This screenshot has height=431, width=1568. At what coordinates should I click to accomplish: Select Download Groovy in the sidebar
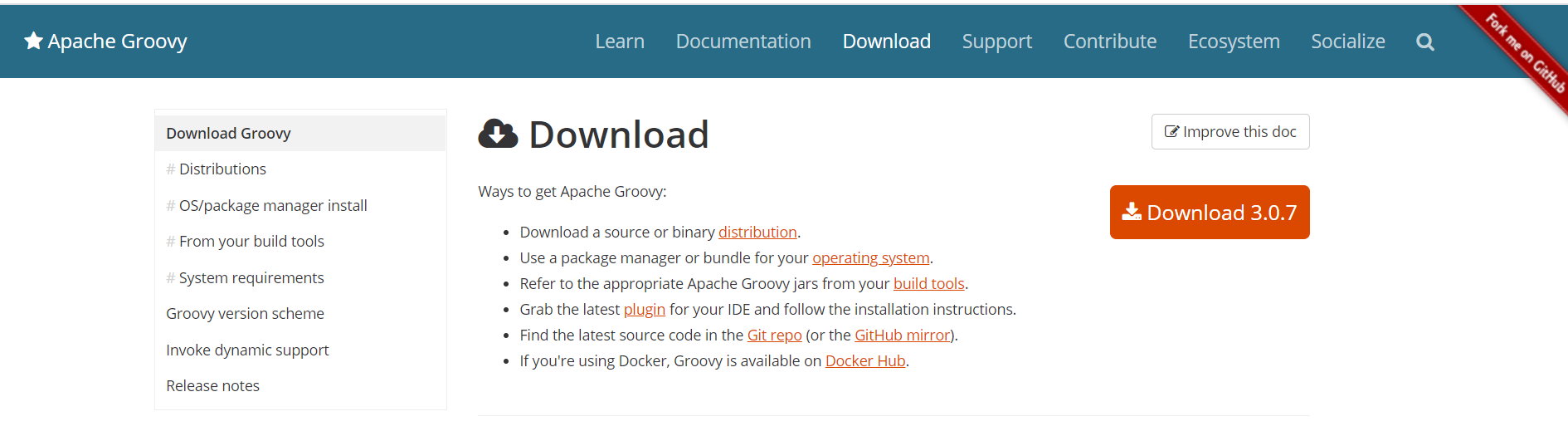(x=300, y=133)
